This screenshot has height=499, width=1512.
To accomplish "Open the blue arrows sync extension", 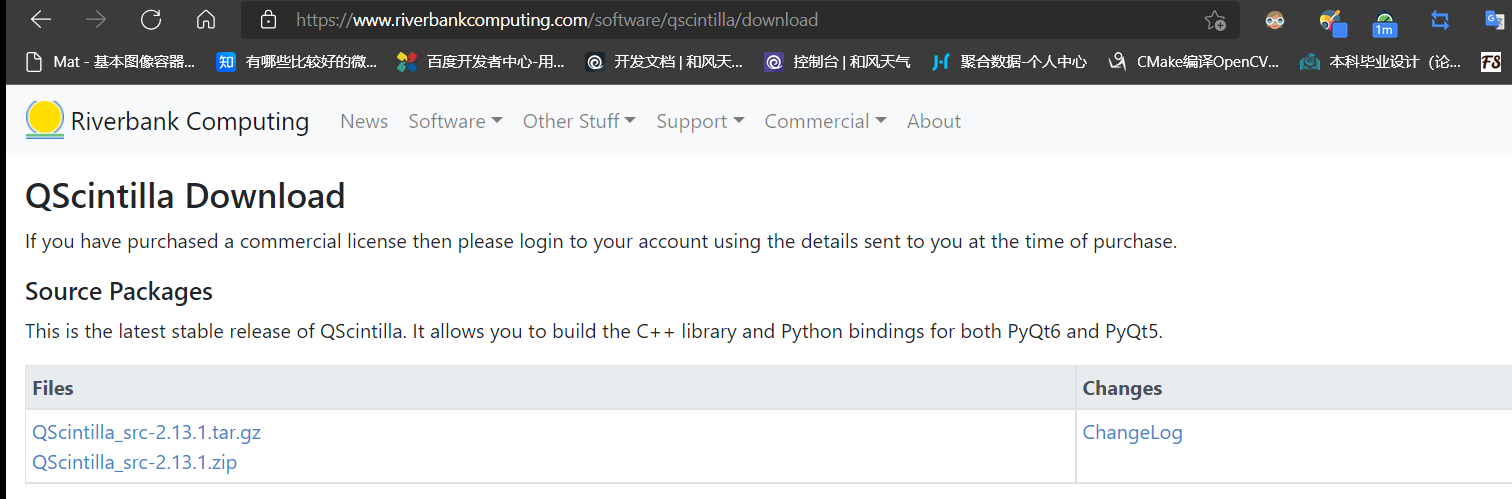I will pyautogui.click(x=1440, y=19).
